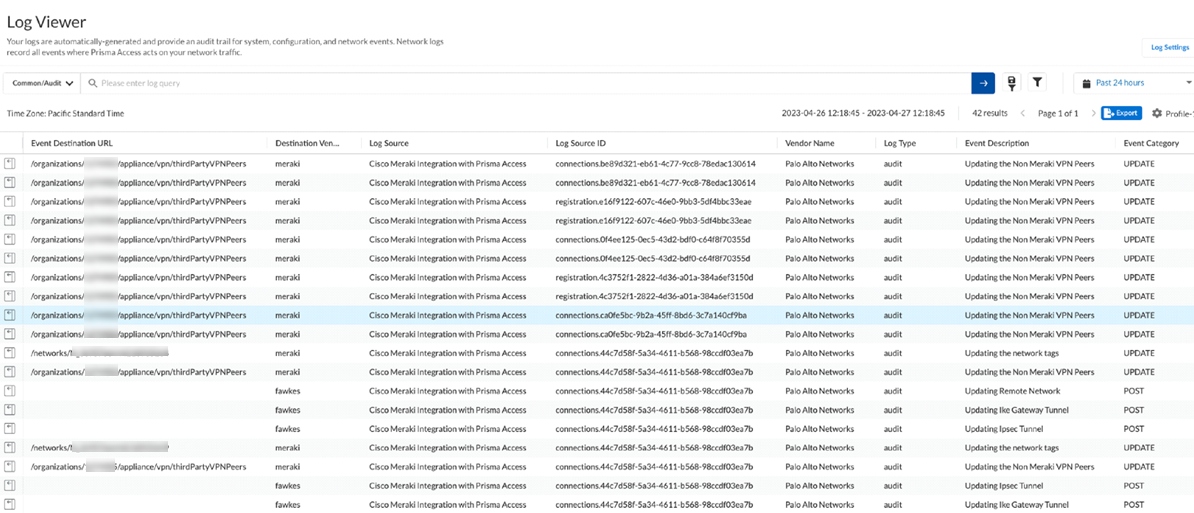This screenshot has height=513, width=1194.
Task: Open the Past 24 hours time range dropdown
Action: (1140, 83)
